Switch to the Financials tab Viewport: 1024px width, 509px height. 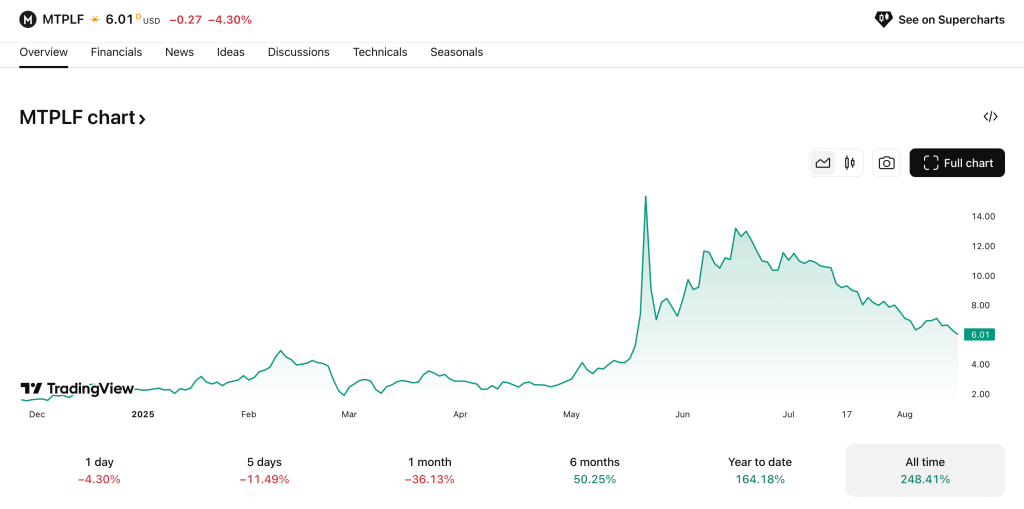point(116,52)
